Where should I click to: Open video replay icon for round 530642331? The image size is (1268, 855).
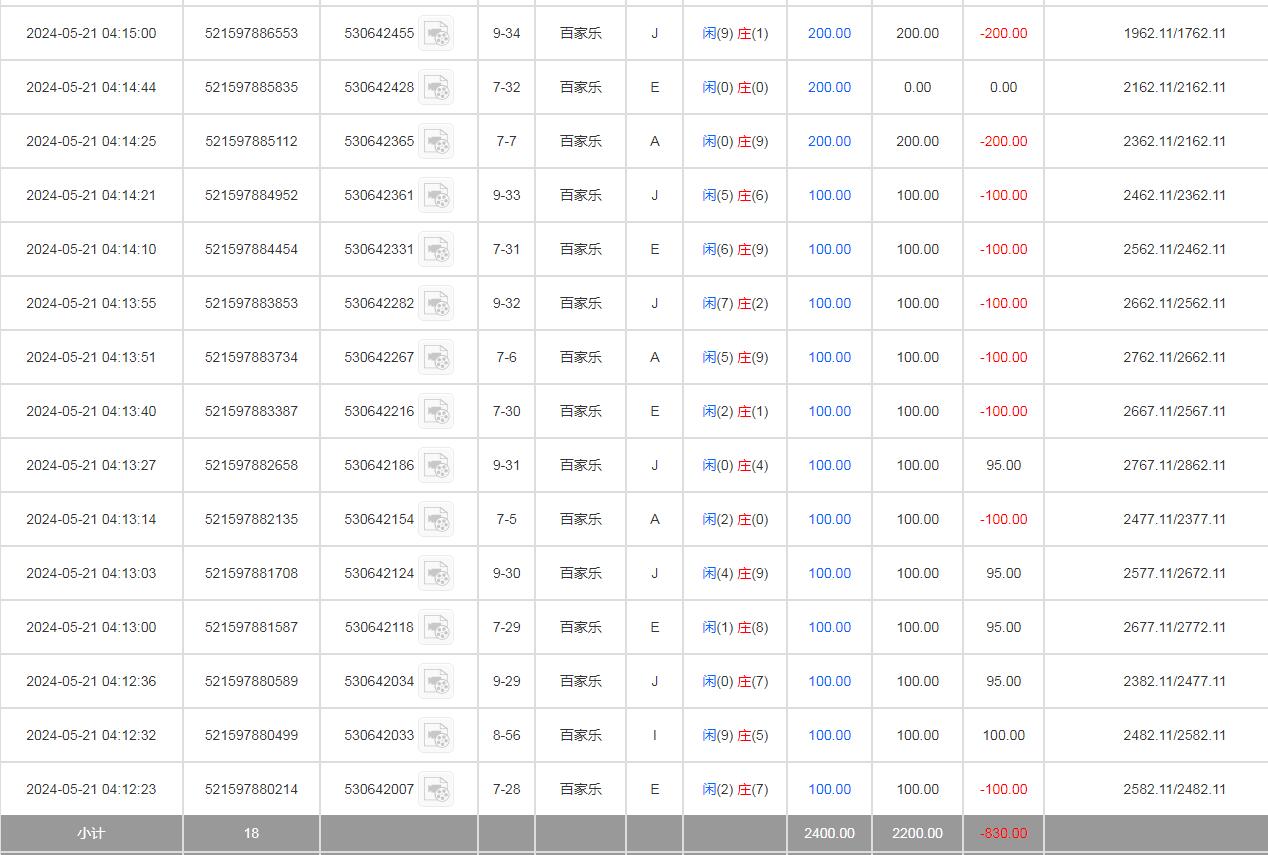pyautogui.click(x=436, y=249)
